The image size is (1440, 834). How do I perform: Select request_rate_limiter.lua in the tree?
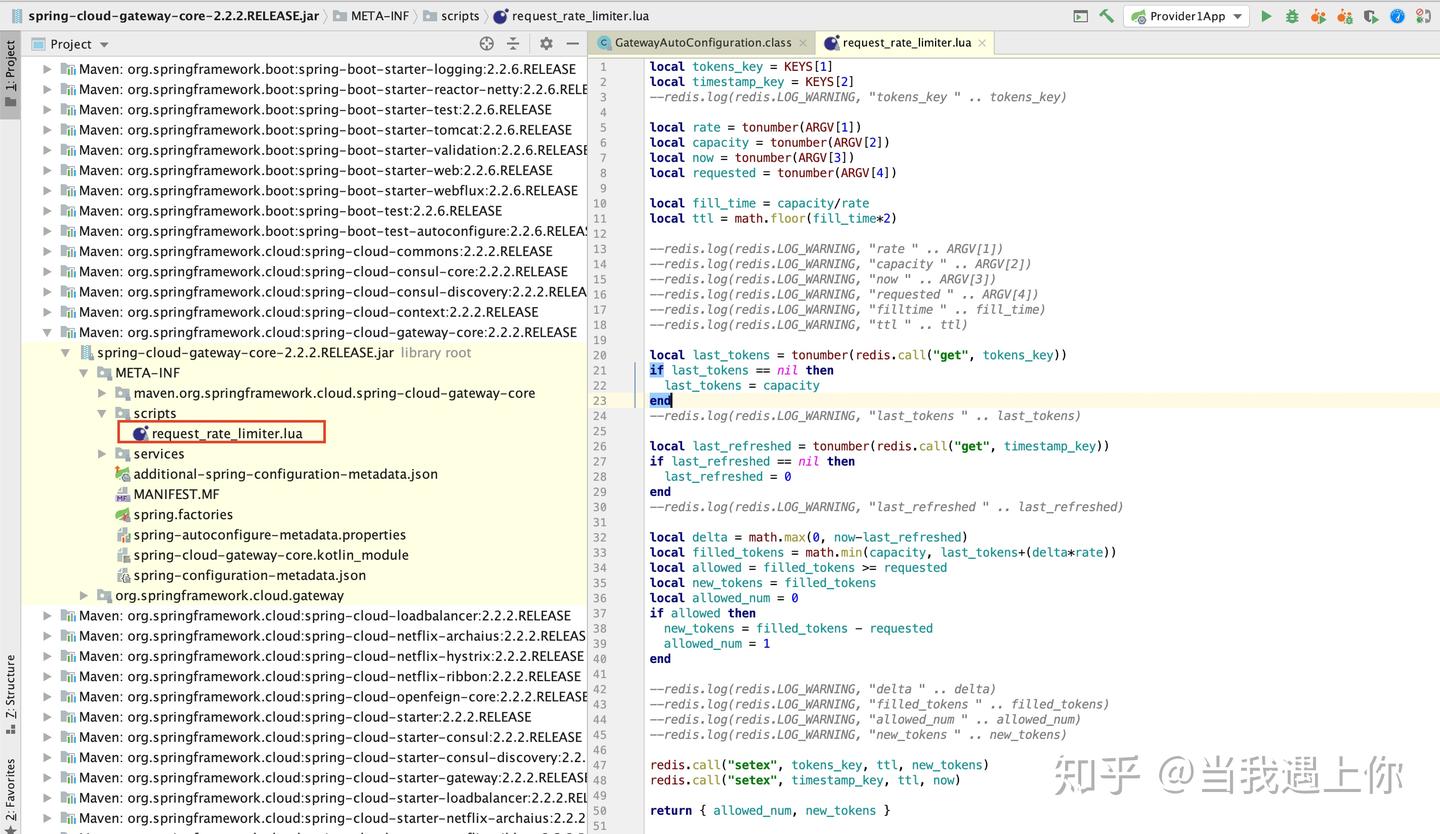point(226,433)
